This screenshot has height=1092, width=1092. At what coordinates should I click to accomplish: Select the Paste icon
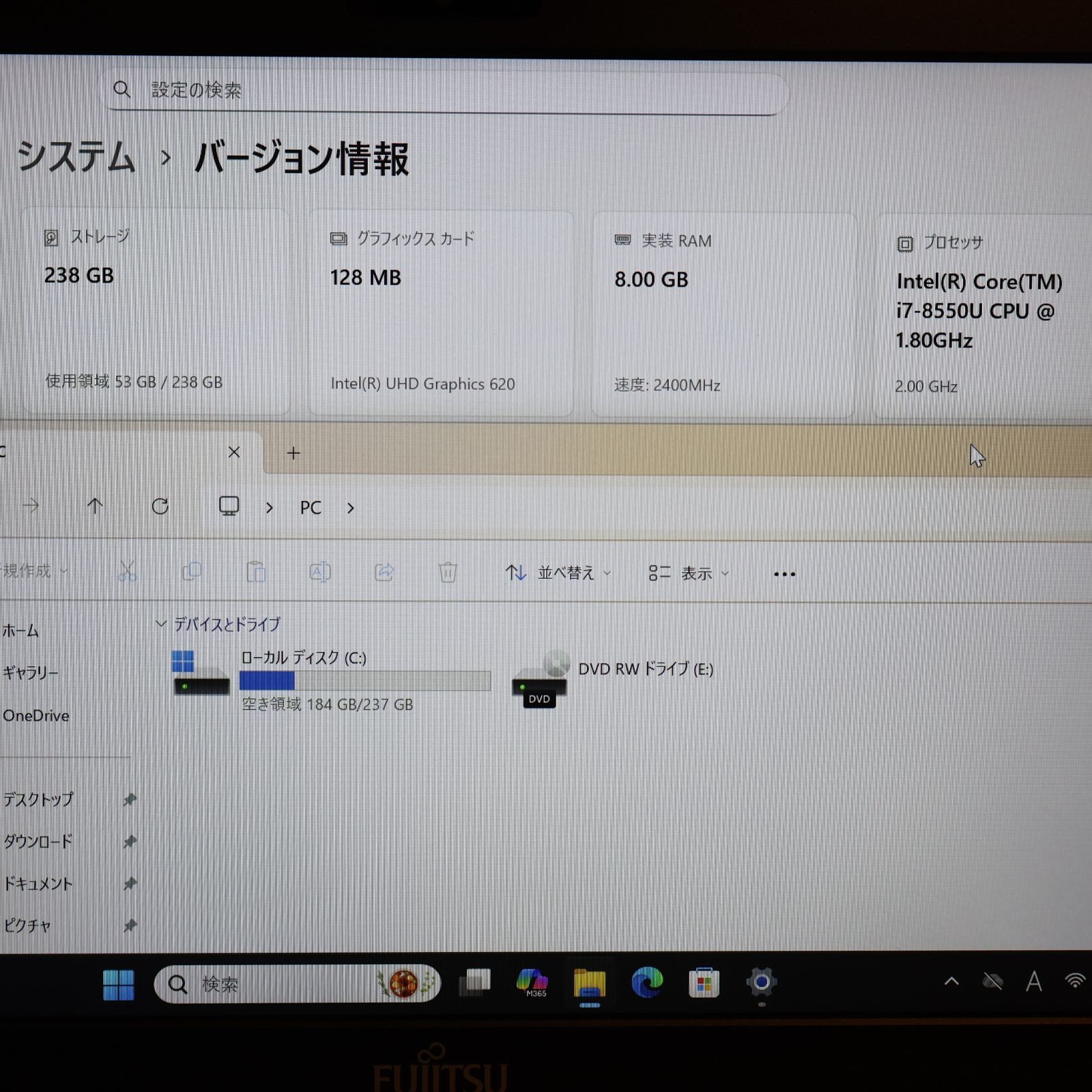tap(256, 573)
